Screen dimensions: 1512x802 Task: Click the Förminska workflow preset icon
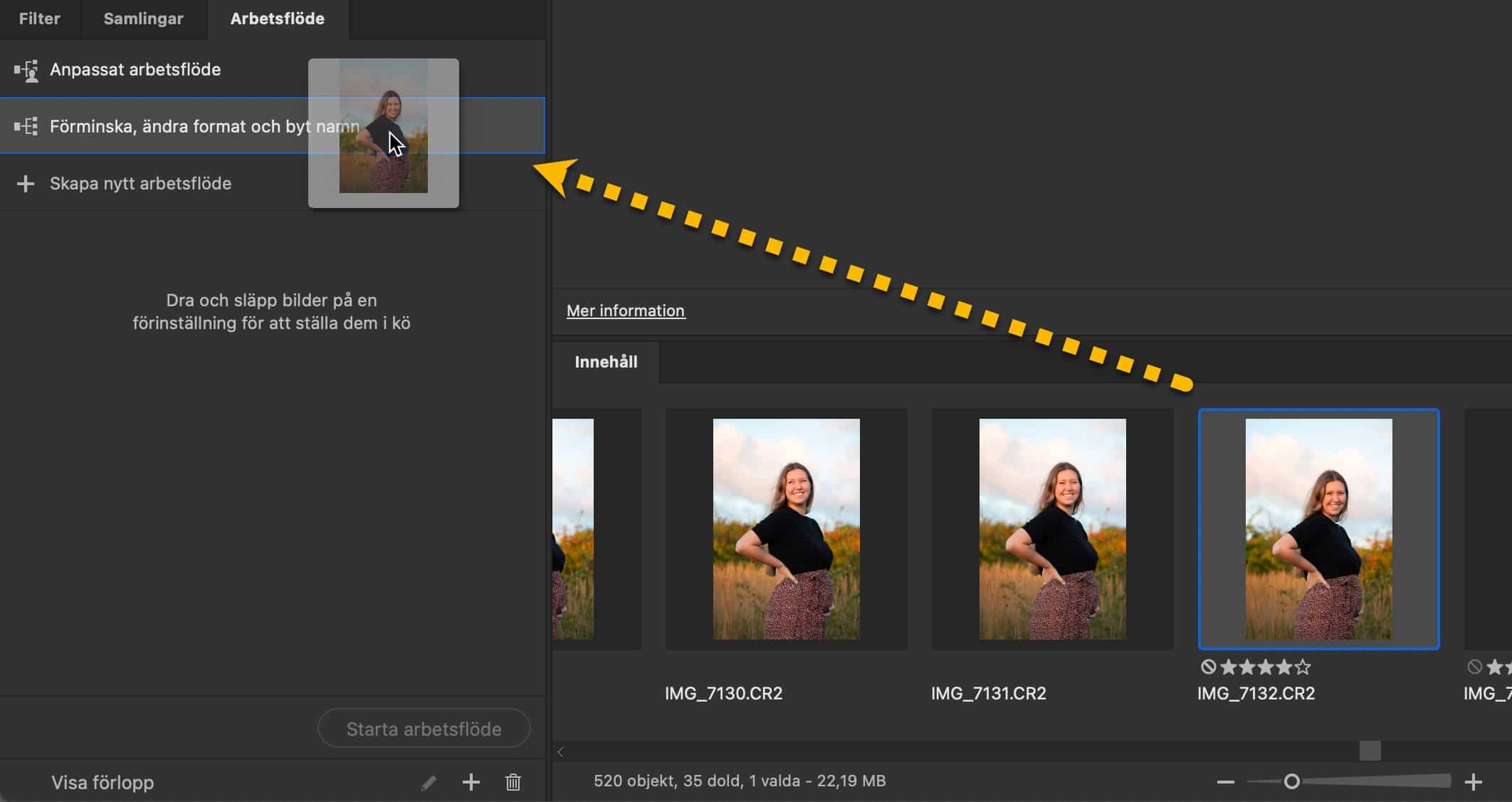tap(26, 127)
